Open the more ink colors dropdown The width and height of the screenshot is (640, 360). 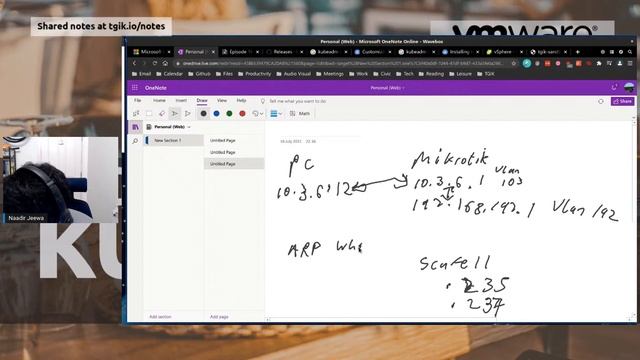click(258, 113)
